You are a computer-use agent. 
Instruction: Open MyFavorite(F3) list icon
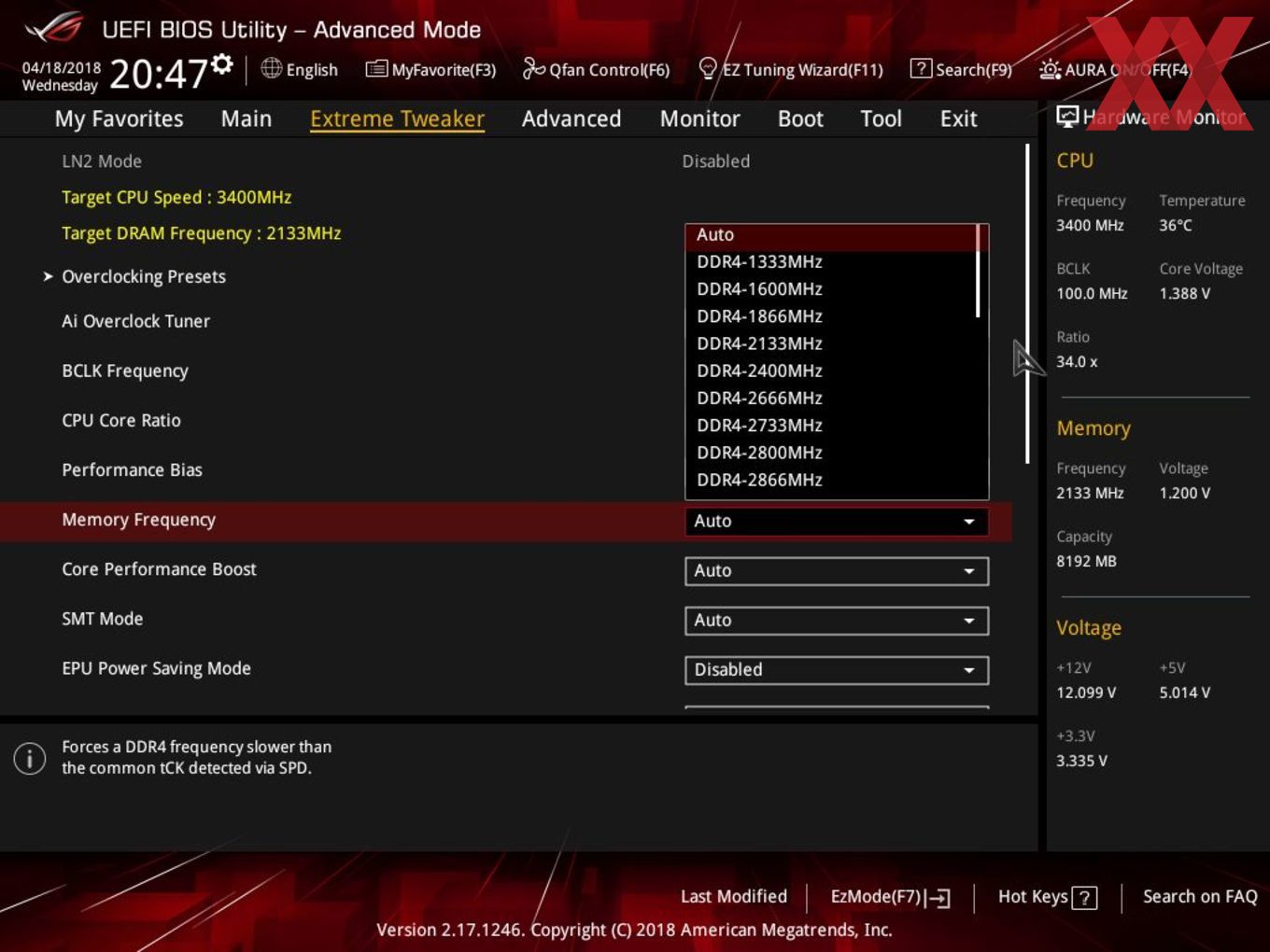pyautogui.click(x=376, y=68)
